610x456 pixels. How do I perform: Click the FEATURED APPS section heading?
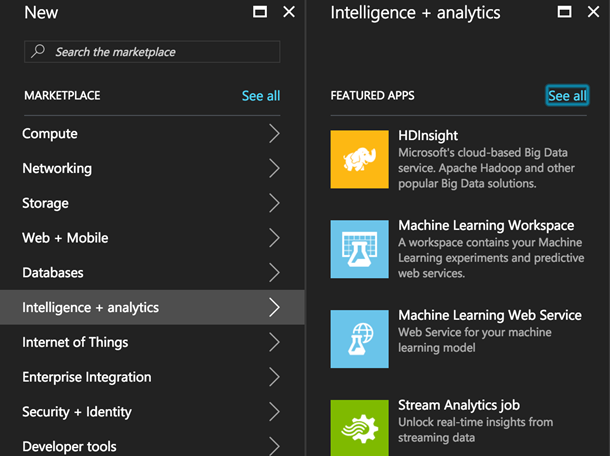click(x=372, y=95)
